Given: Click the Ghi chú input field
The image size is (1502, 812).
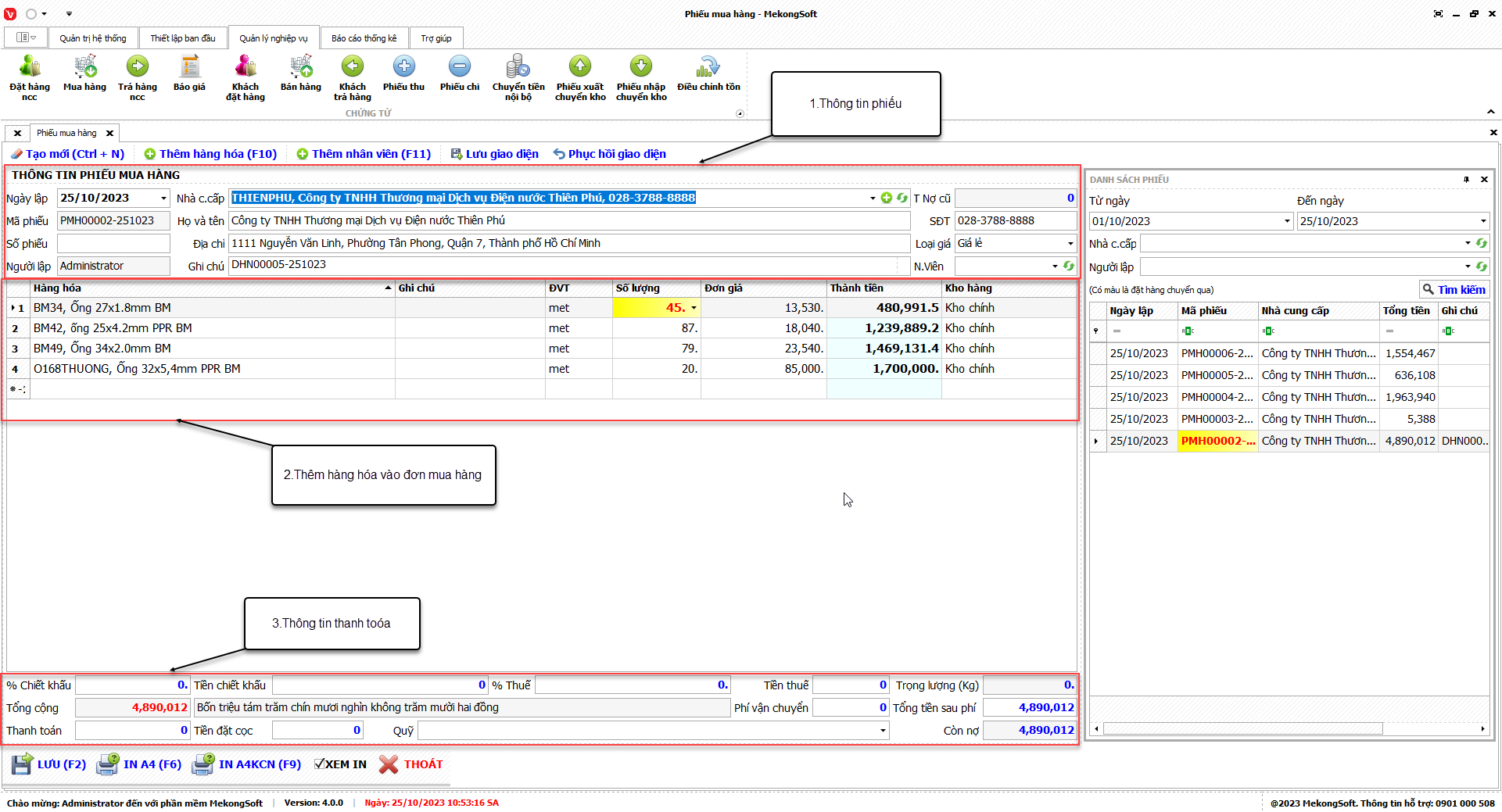Looking at the screenshot, I should coord(563,266).
